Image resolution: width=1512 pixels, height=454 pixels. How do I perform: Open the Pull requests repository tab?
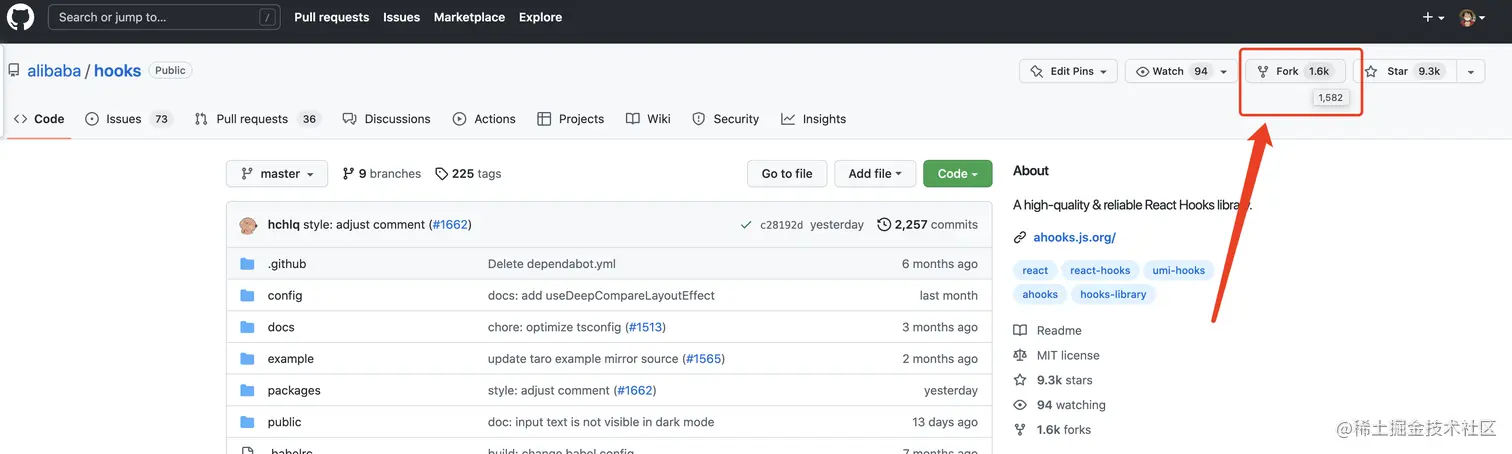(257, 119)
